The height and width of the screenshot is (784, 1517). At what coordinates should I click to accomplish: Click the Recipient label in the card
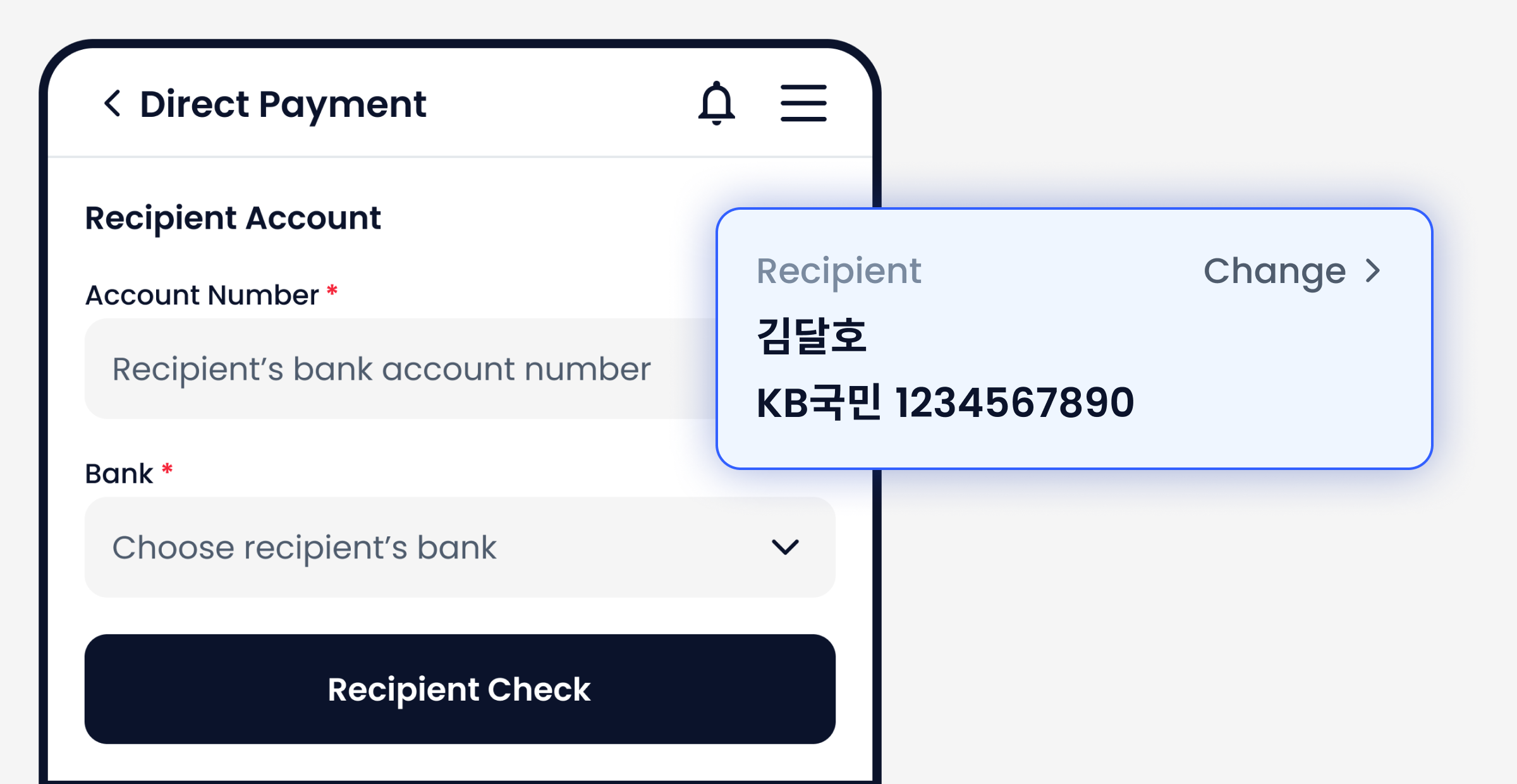click(x=839, y=272)
